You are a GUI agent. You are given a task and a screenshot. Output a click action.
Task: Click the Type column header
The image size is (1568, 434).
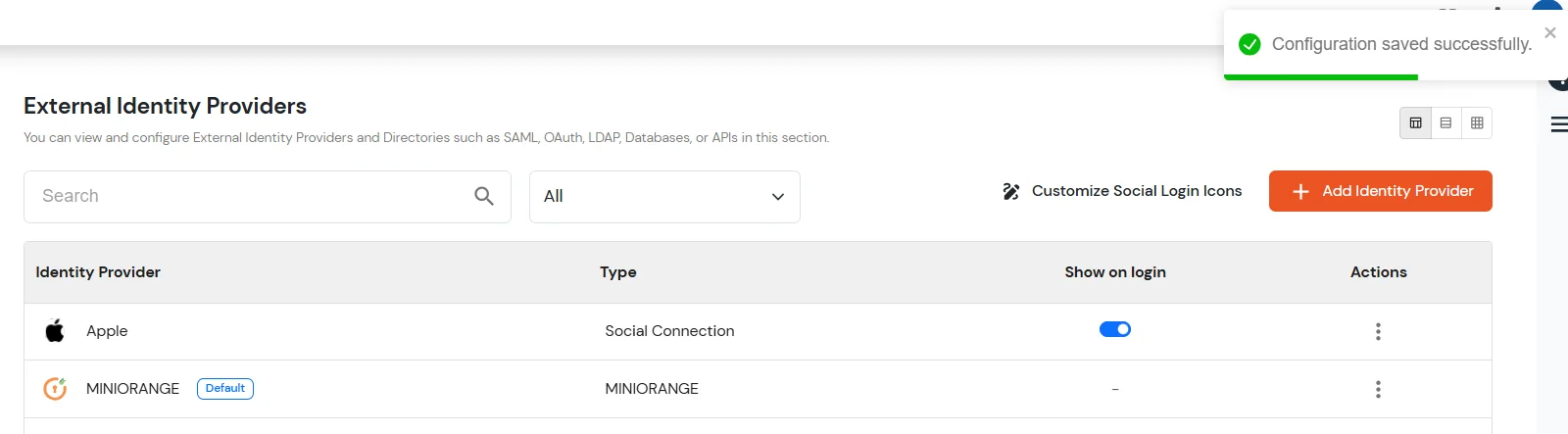[x=618, y=272]
